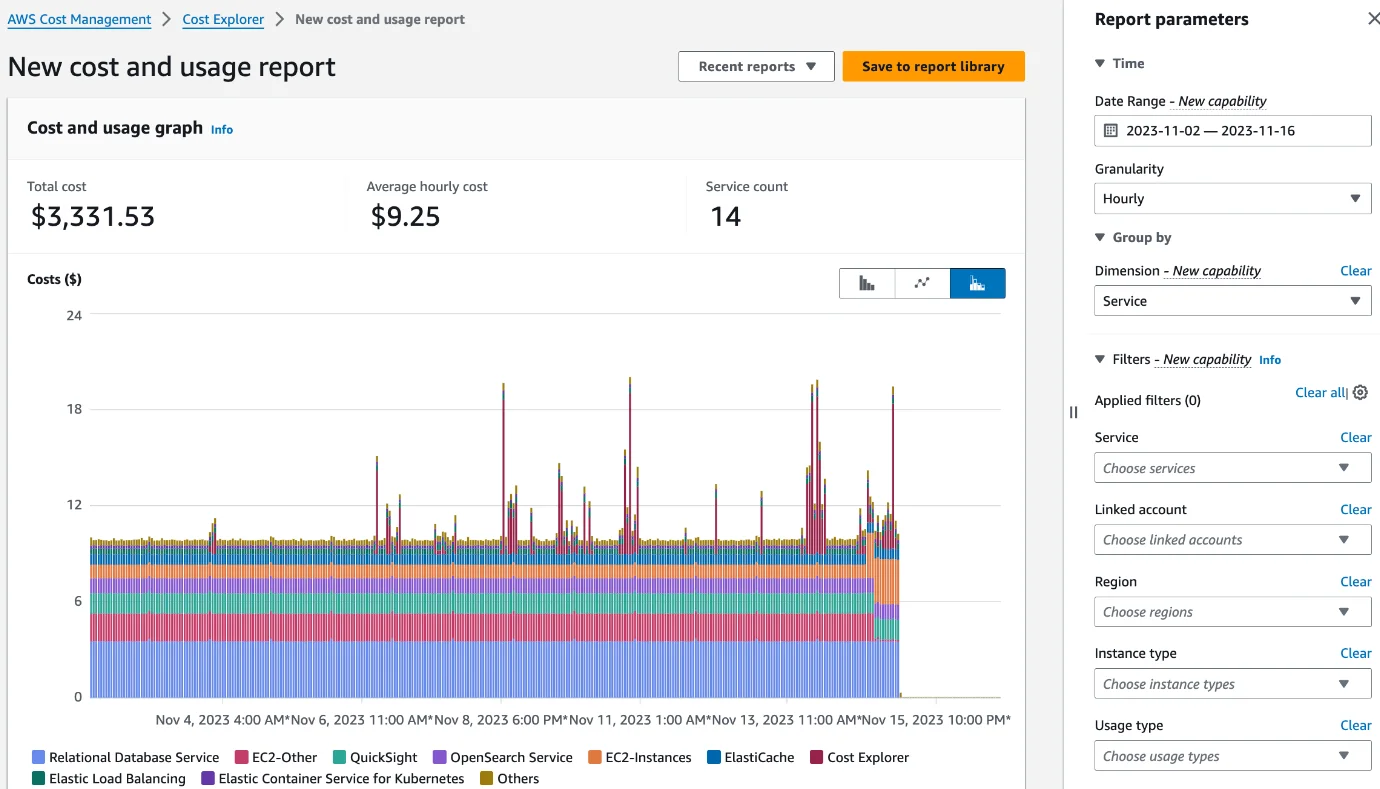Click EC2-Other legend swatch
Screen dimensions: 1380x789
[x=242, y=758]
